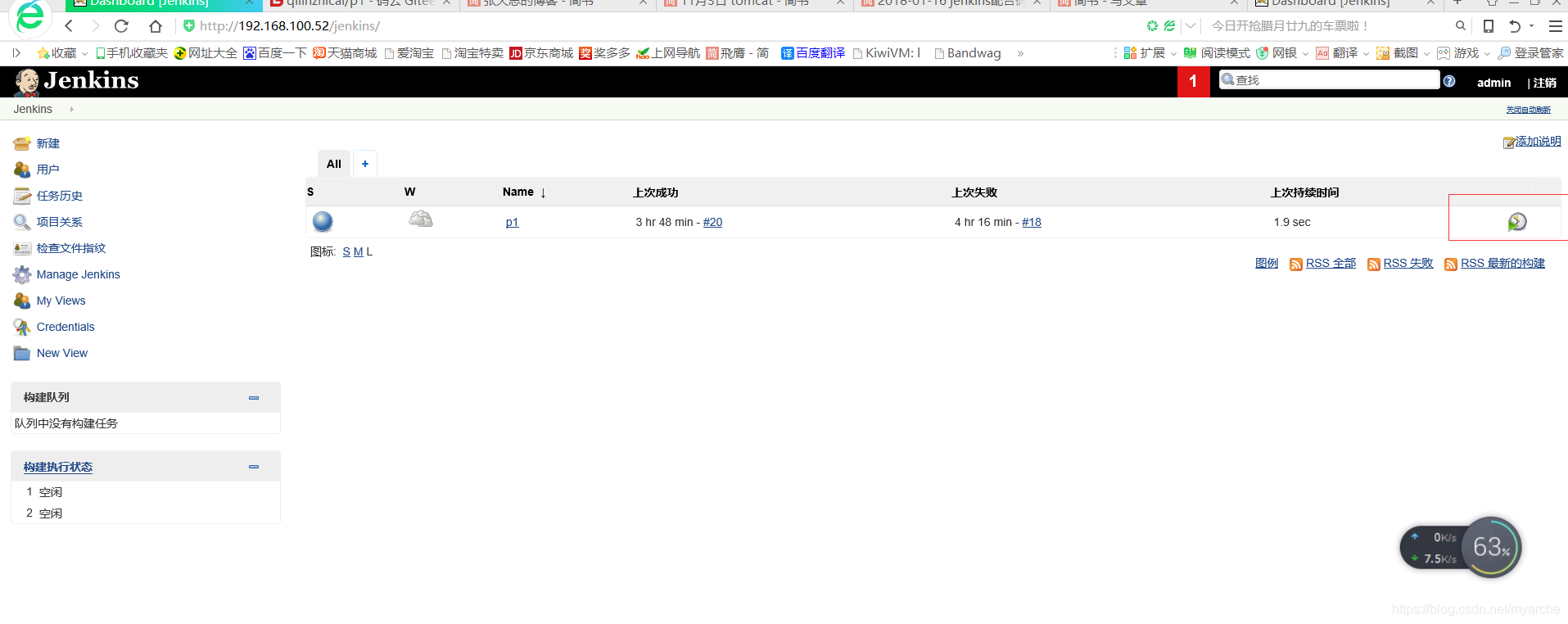Sort by 上次失败 column header
This screenshot has width=1568, height=624.
(974, 192)
